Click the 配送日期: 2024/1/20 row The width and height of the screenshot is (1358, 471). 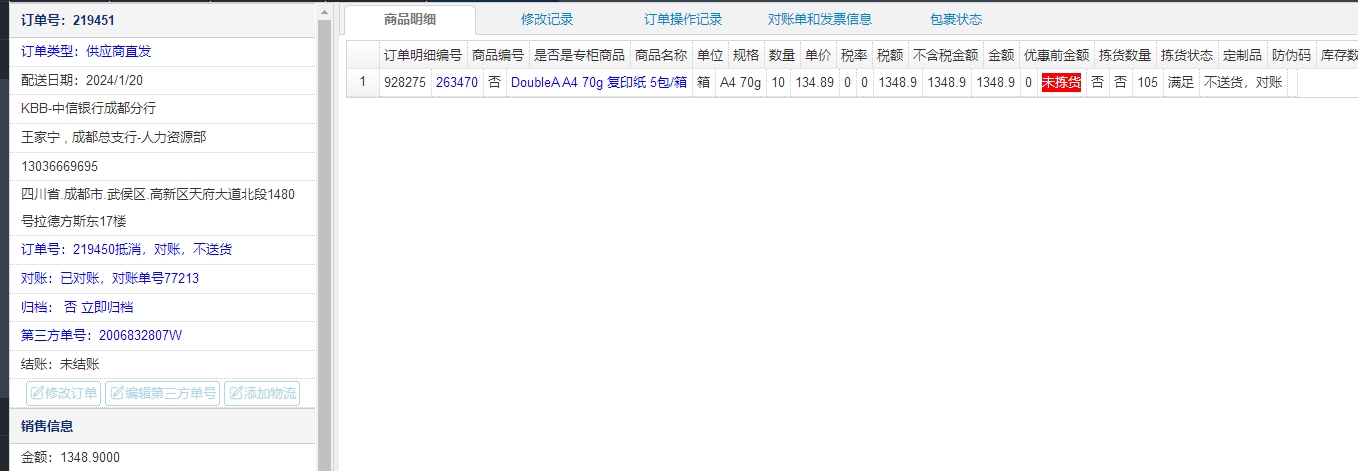tap(163, 80)
